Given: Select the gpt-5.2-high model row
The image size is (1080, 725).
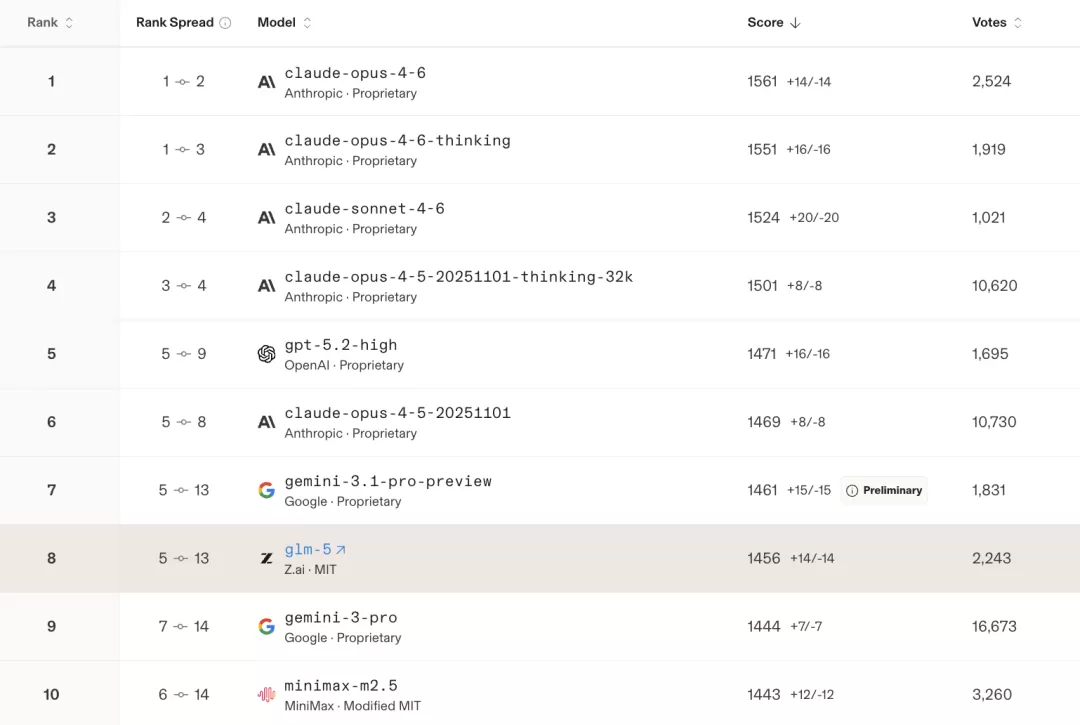Looking at the screenshot, I should tap(540, 354).
